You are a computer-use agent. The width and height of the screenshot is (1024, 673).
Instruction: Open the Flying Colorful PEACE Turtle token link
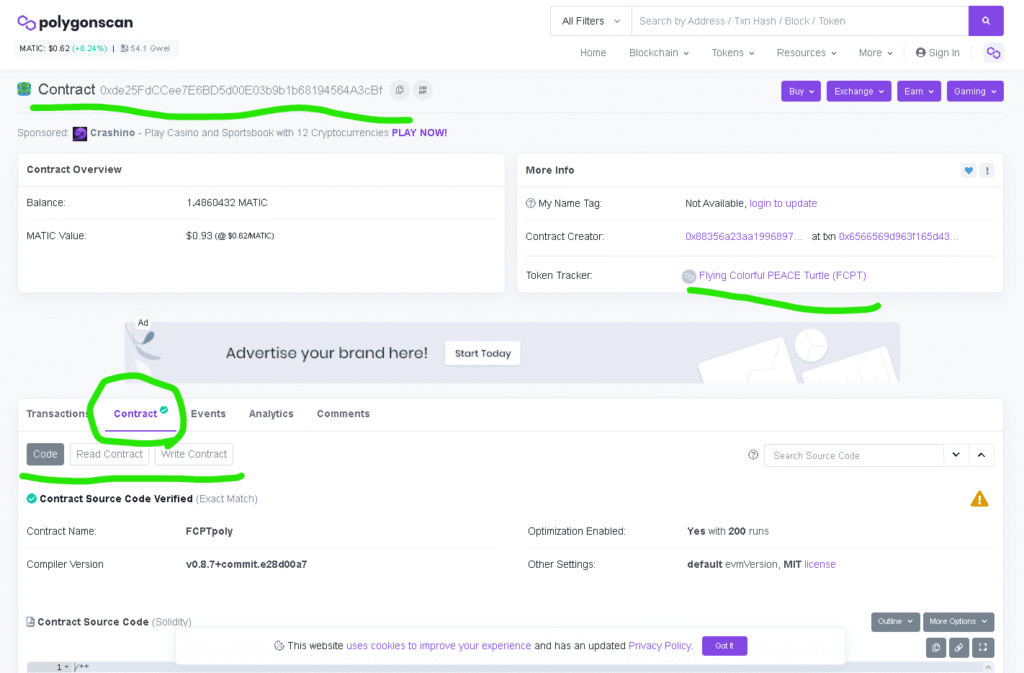tap(782, 275)
